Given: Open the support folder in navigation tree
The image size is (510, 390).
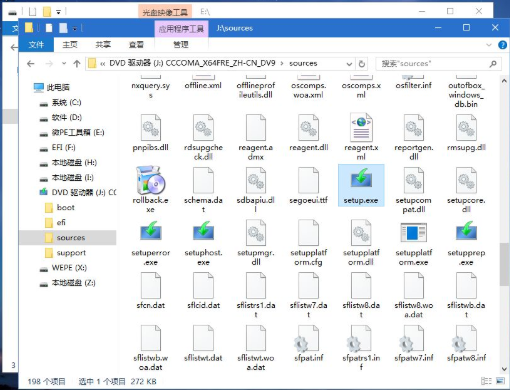Looking at the screenshot, I should point(65,253).
